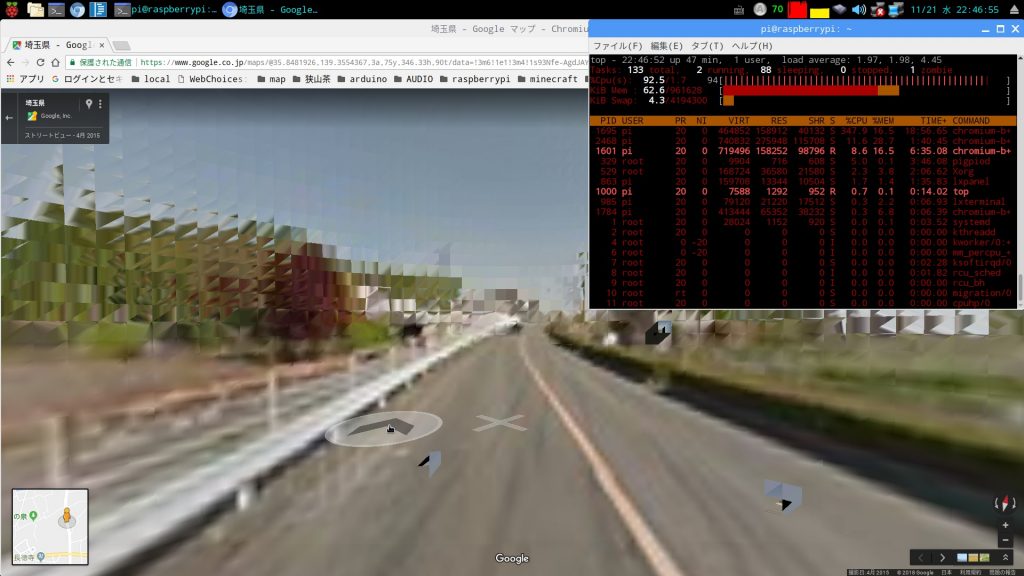The width and height of the screenshot is (1024, 576).
Task: Switch to the 埼玉県 Google Maps tab
Action: (58, 45)
